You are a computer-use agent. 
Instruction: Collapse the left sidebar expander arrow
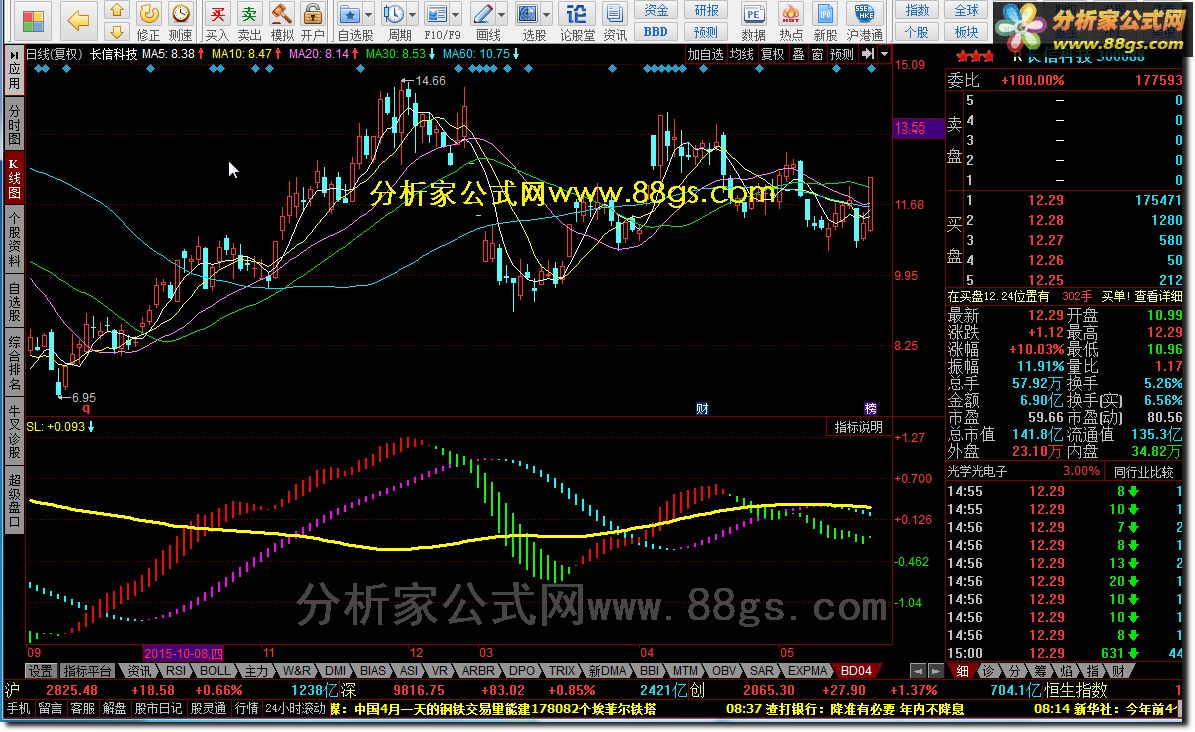14,54
